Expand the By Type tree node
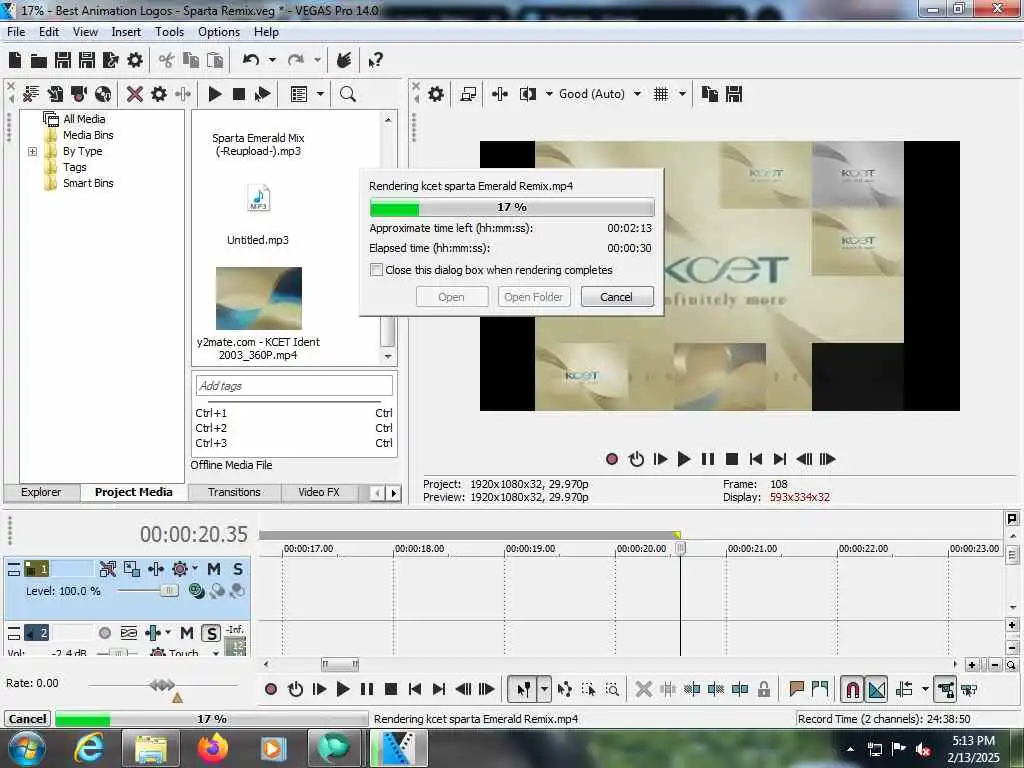This screenshot has width=1024, height=768. click(x=32, y=152)
